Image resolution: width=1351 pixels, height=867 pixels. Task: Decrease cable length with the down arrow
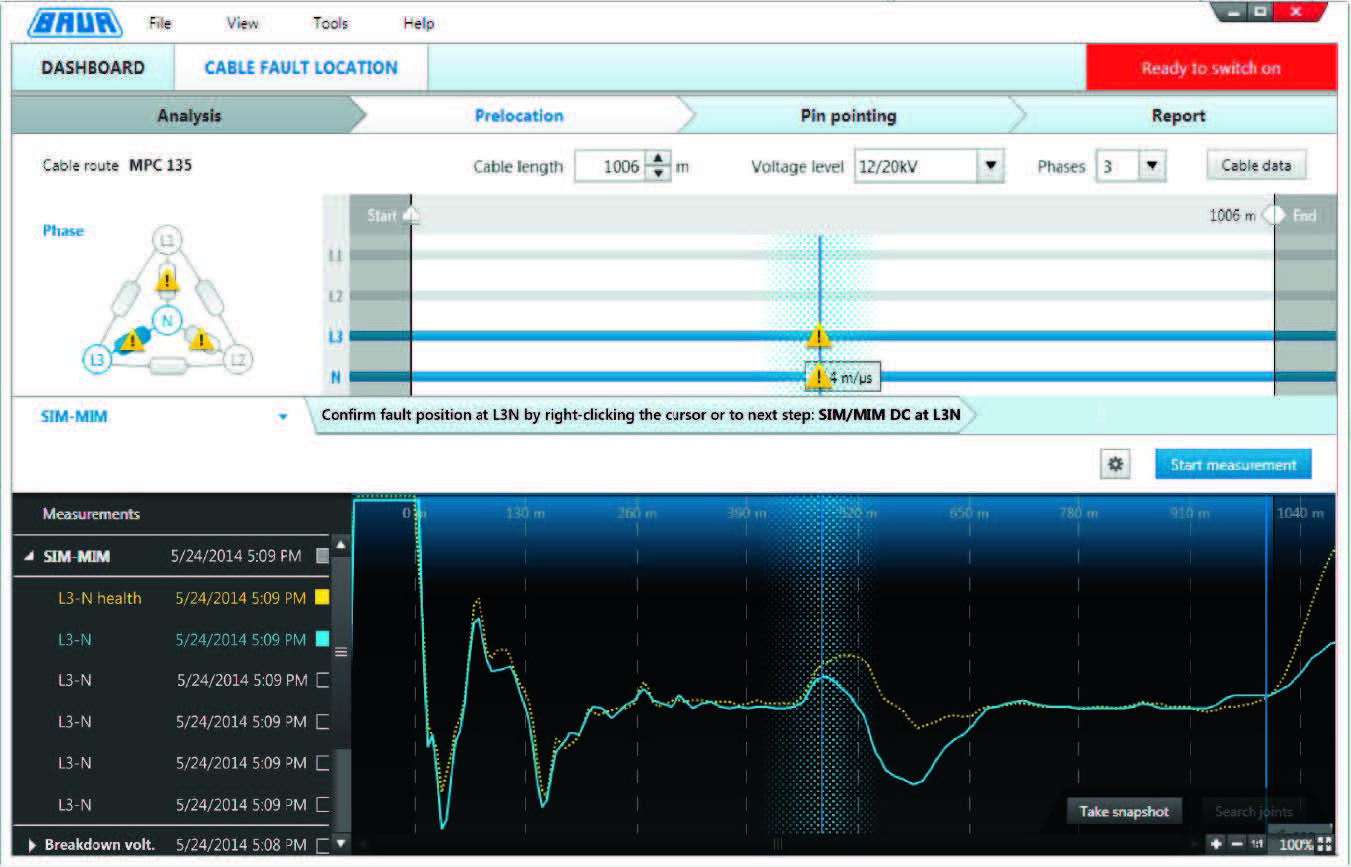click(x=657, y=174)
